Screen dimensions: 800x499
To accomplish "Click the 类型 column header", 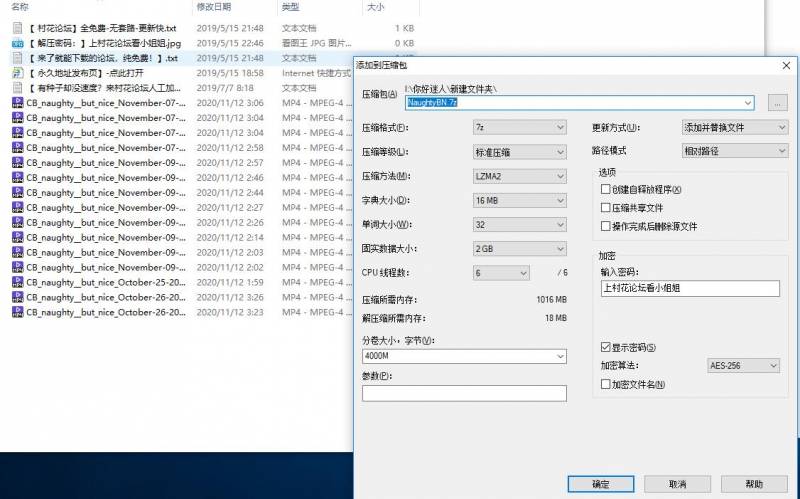I will [x=292, y=6].
